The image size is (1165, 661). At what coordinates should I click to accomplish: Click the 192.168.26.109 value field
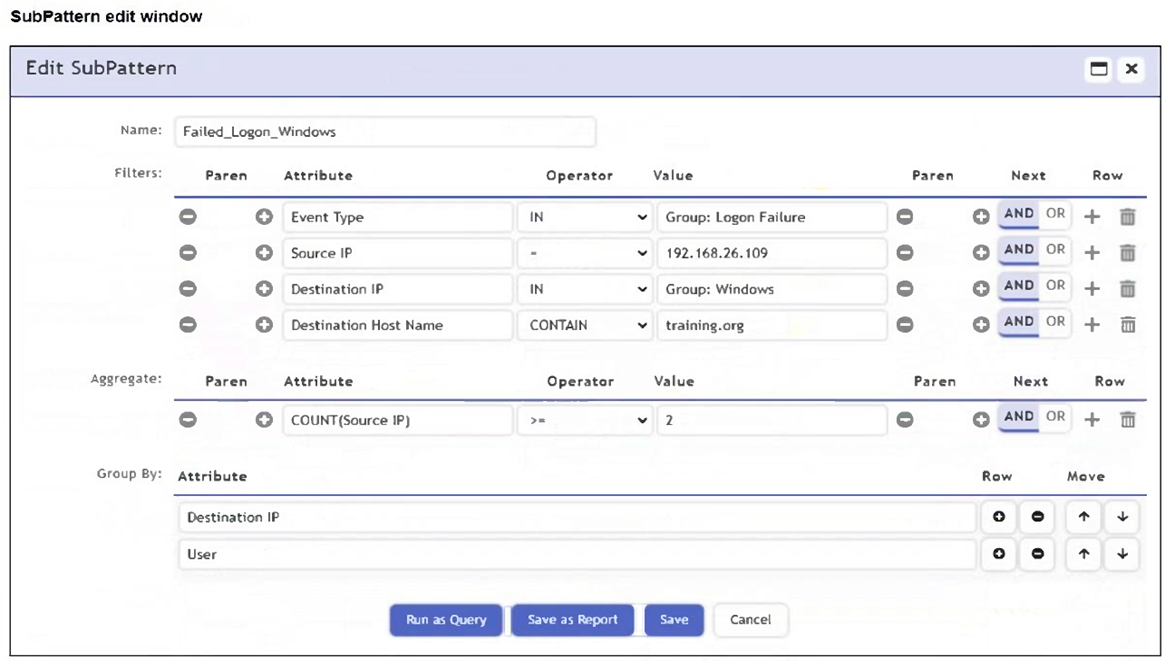pyautogui.click(x=770, y=253)
